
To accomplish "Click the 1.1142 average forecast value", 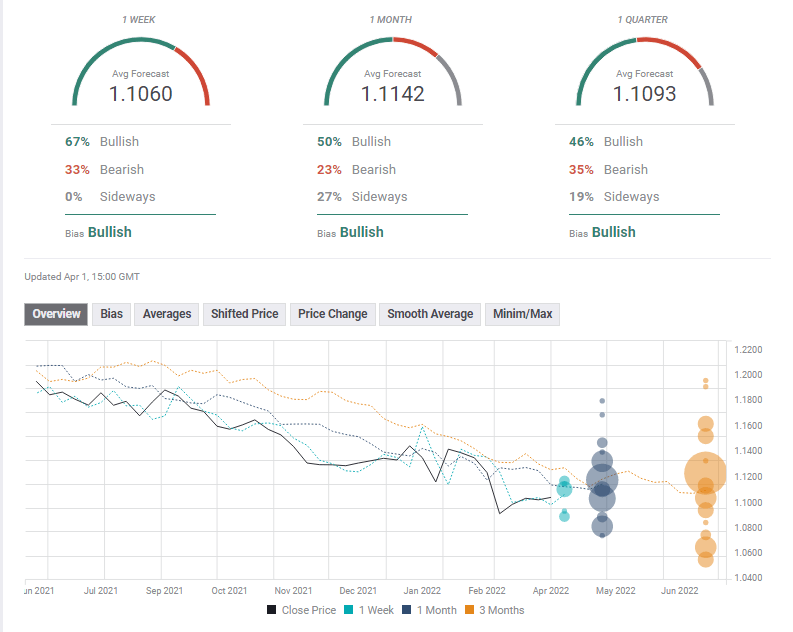I will tap(393, 94).
